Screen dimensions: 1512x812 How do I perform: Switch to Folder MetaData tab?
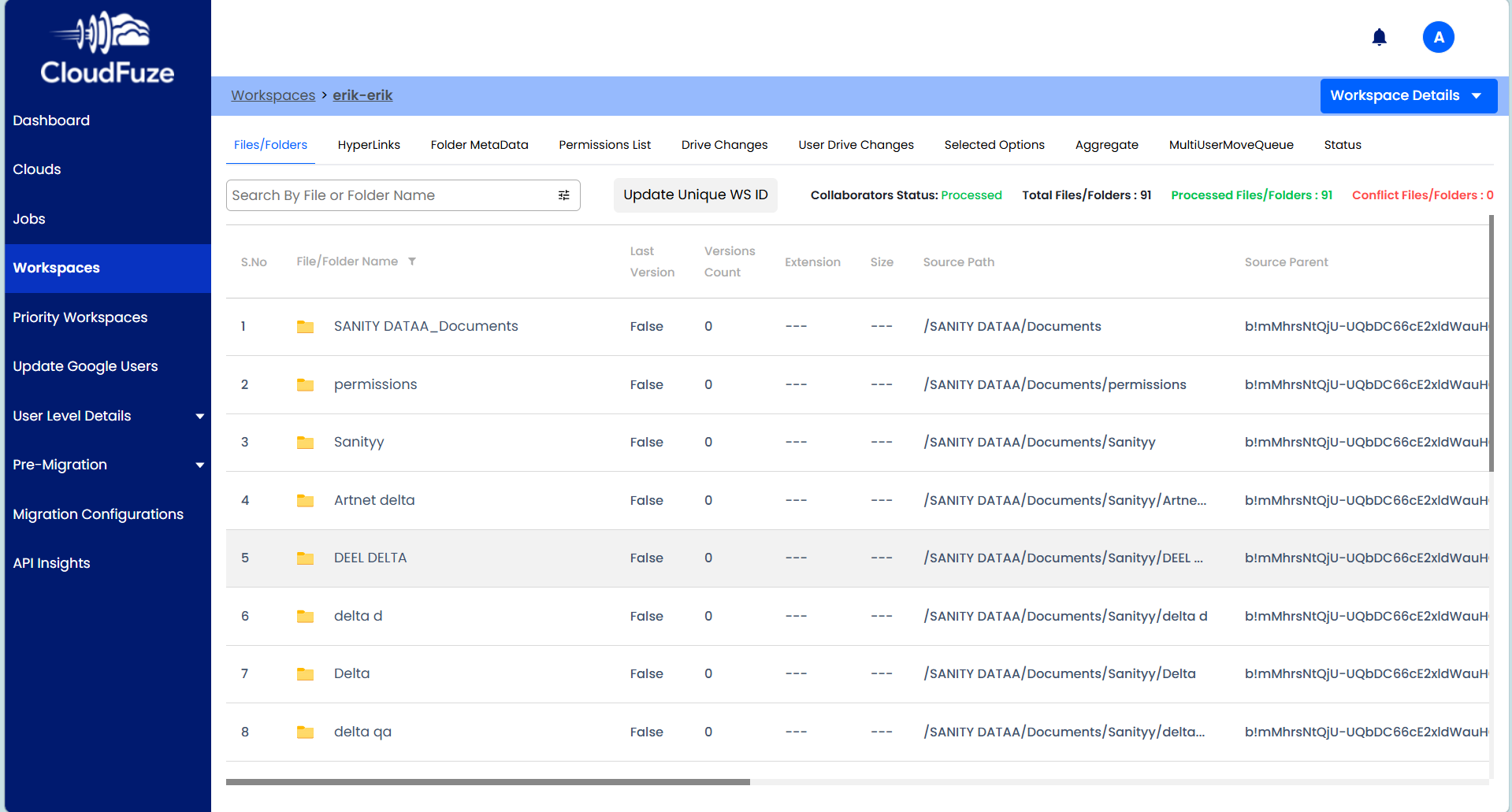pyautogui.click(x=479, y=145)
